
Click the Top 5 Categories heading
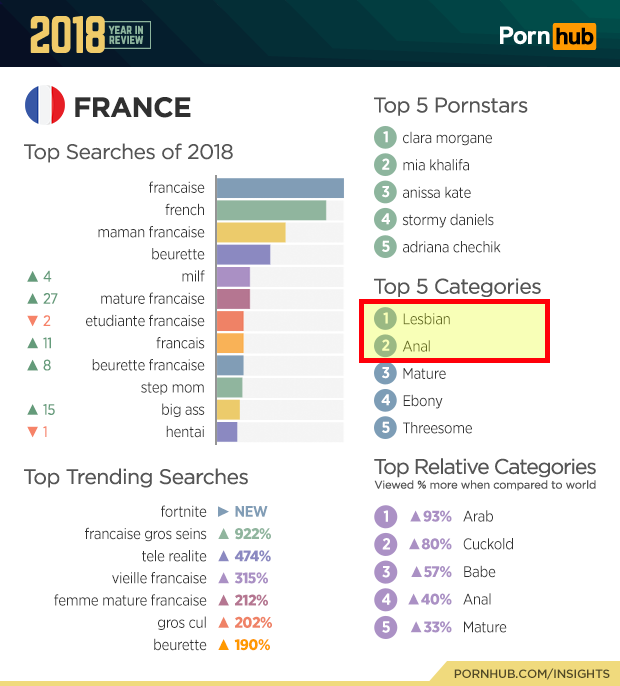click(x=457, y=287)
